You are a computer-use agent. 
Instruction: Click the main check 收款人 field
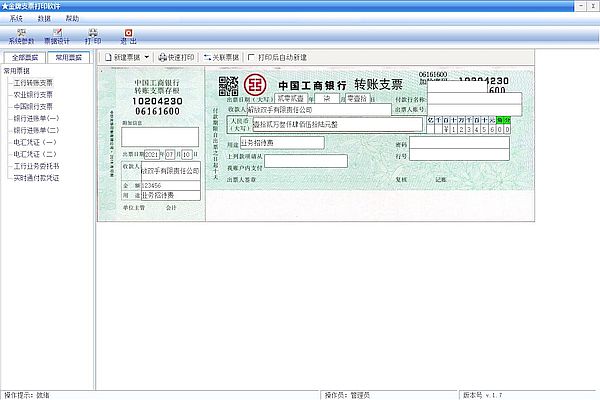pyautogui.click(x=319, y=110)
